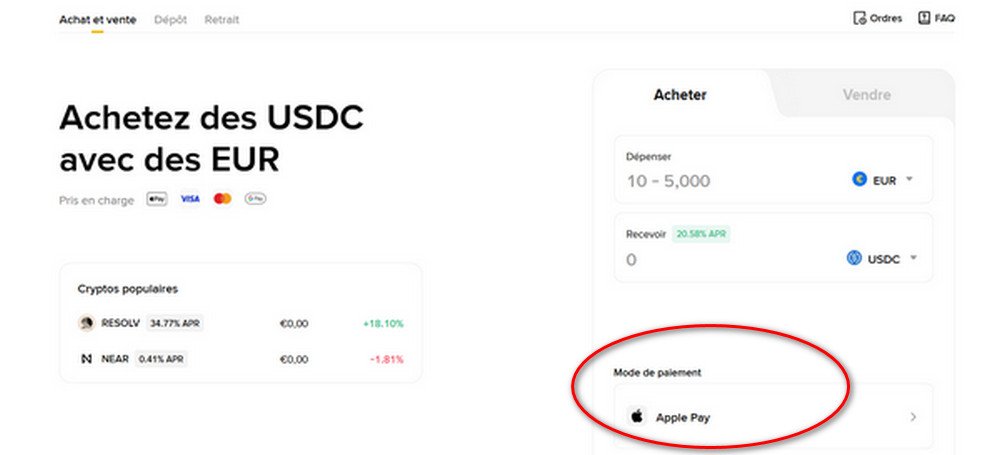1000x455 pixels.
Task: Click the Recevoir amount input field
Action: [720, 260]
